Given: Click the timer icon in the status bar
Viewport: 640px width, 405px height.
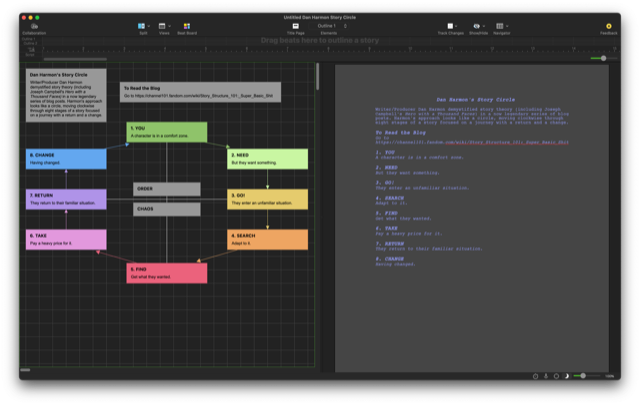Looking at the screenshot, I should 535,376.
